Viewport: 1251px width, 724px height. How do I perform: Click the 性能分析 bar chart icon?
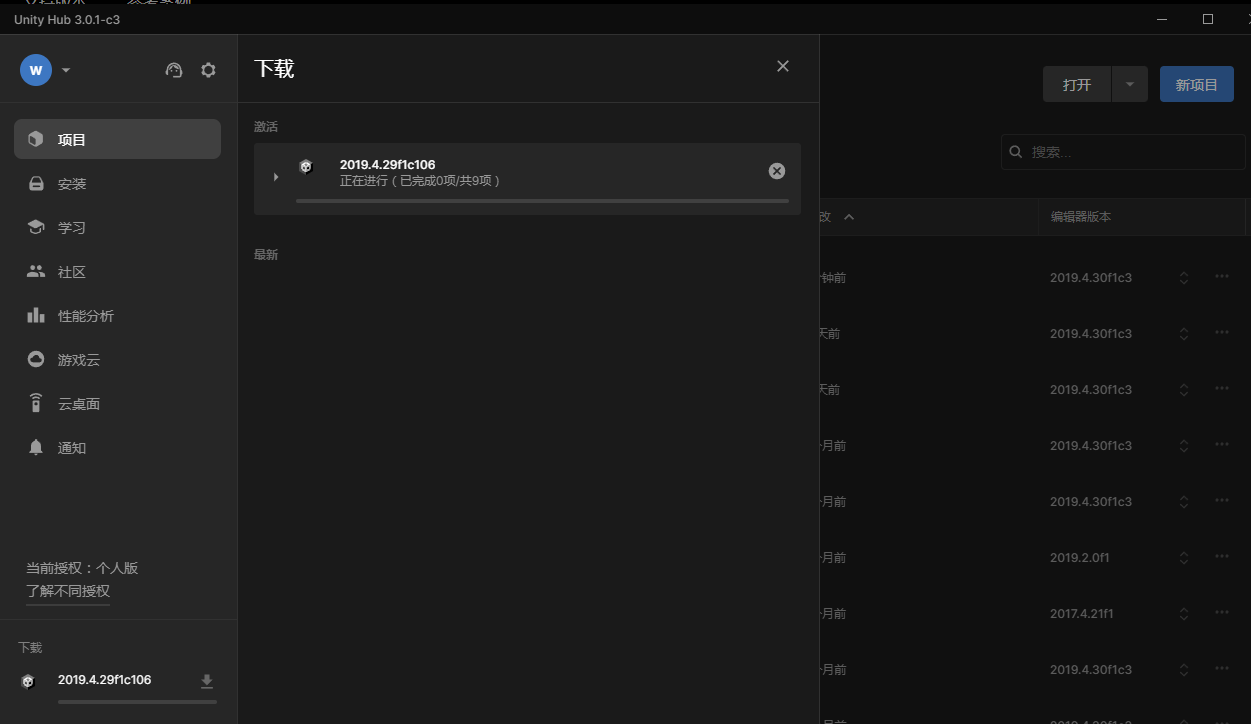[x=36, y=315]
